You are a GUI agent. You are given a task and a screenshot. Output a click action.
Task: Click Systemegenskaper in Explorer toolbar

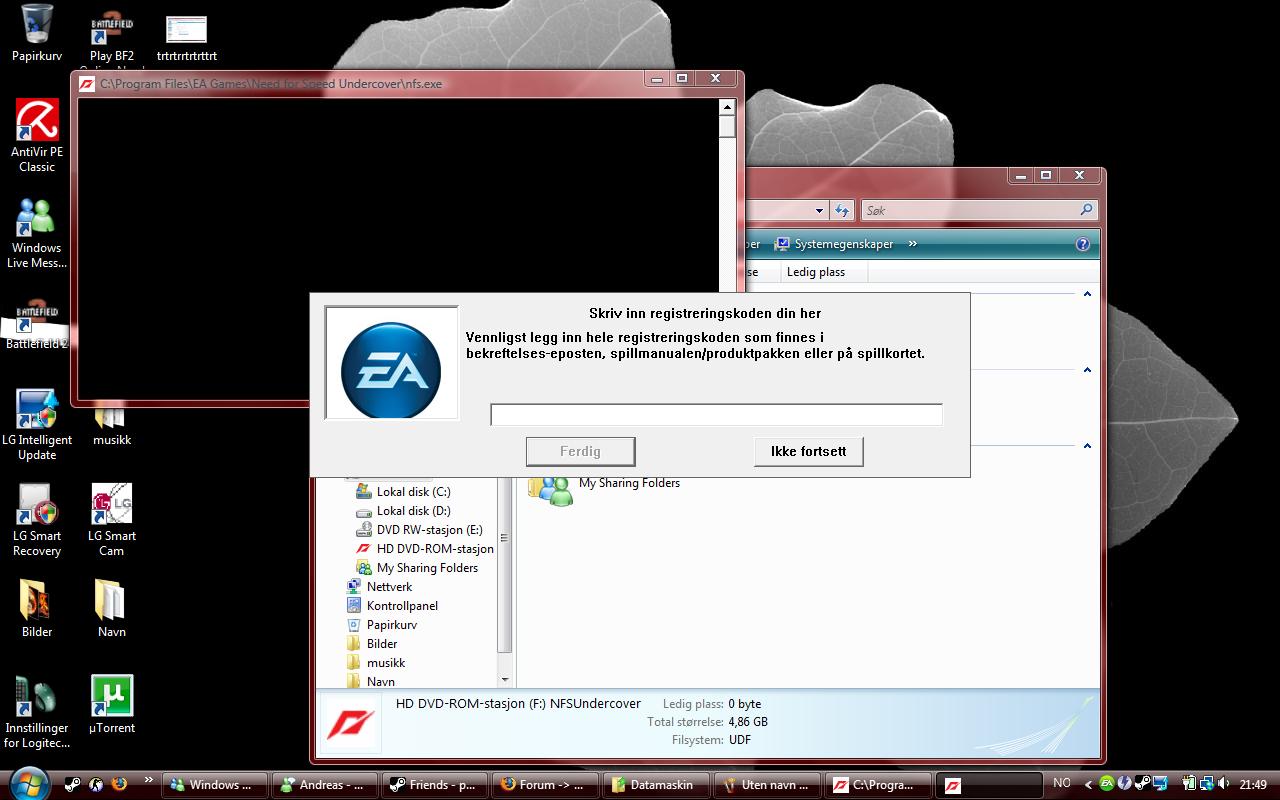(x=834, y=244)
